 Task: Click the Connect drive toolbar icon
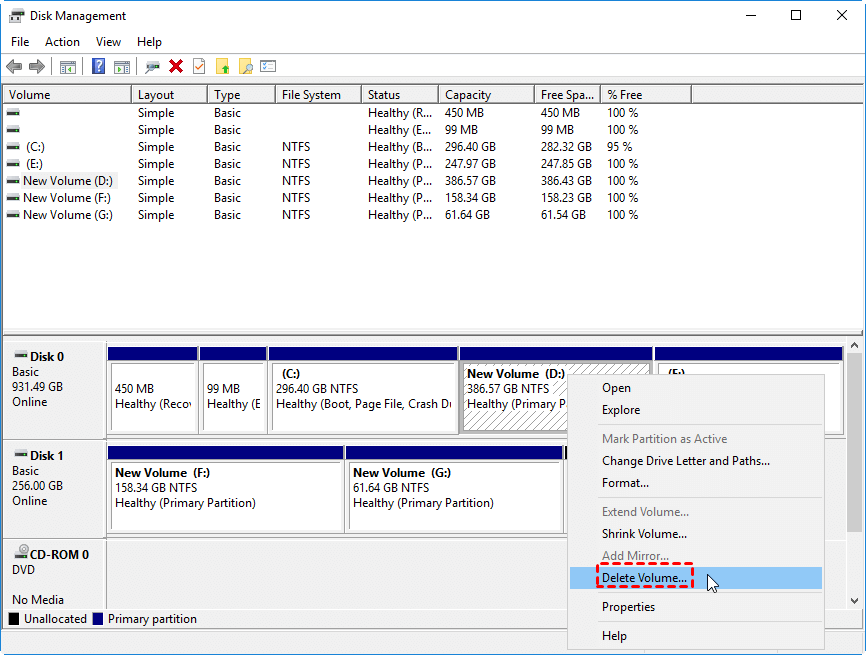[152, 67]
